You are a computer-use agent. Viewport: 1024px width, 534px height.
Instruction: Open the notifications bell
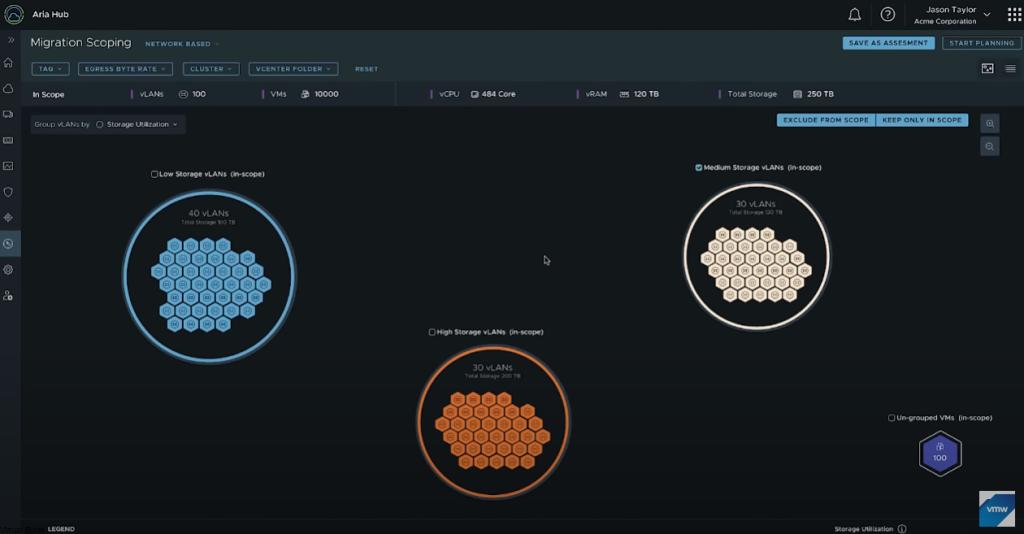point(854,14)
